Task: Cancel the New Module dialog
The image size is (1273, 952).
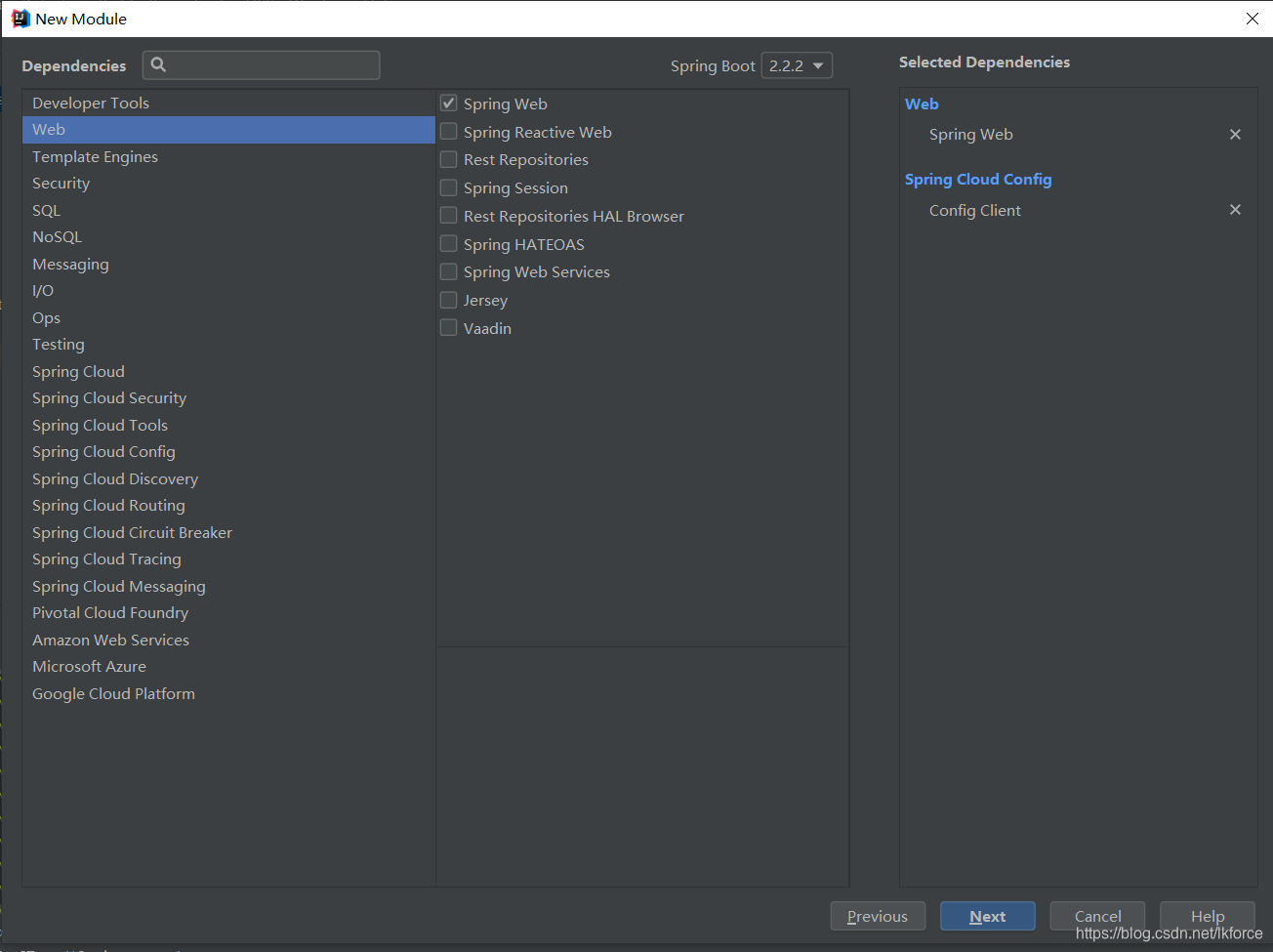Action: (1098, 916)
